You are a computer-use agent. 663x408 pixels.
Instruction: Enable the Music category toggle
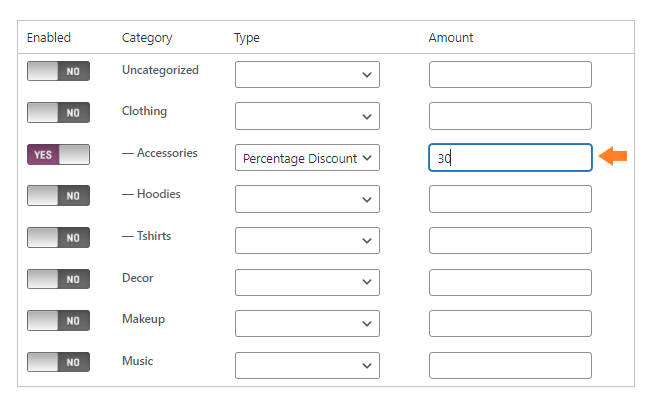(58, 363)
